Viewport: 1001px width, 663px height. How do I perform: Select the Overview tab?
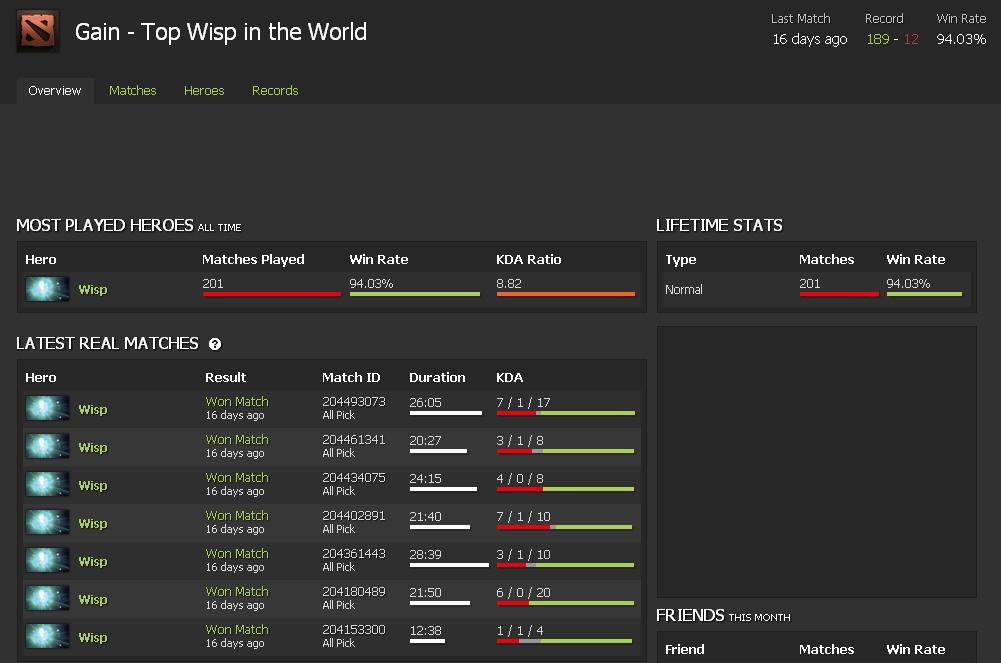click(55, 91)
